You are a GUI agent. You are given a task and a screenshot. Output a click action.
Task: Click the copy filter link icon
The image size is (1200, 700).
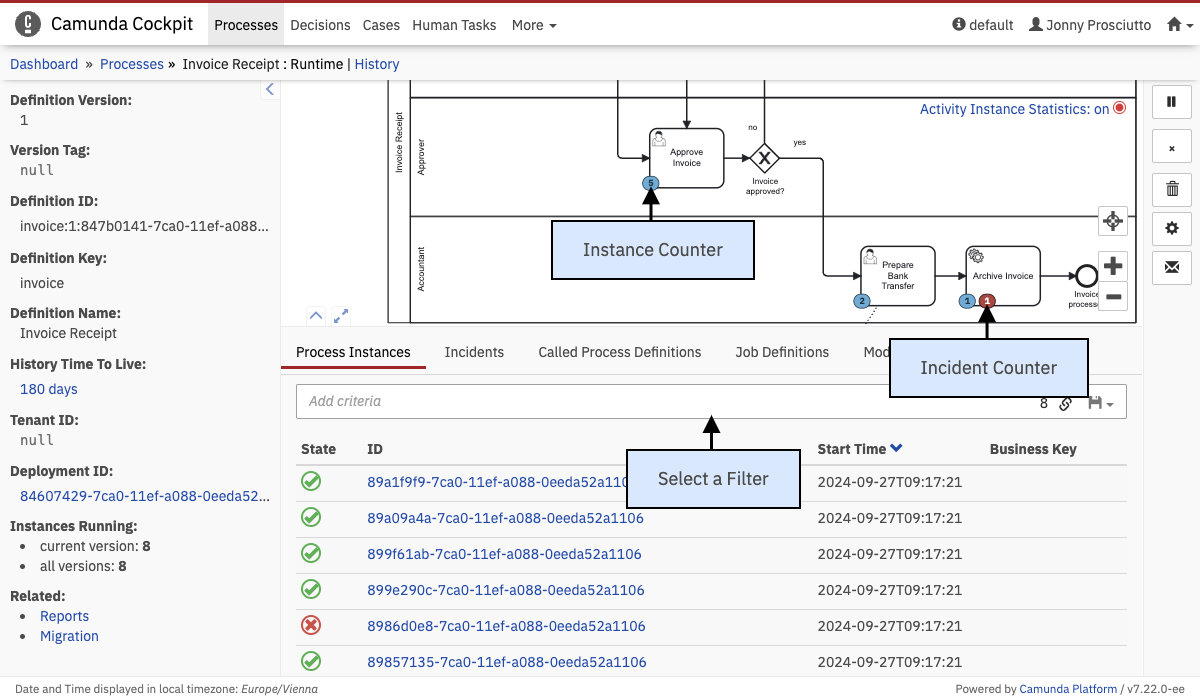click(1066, 403)
